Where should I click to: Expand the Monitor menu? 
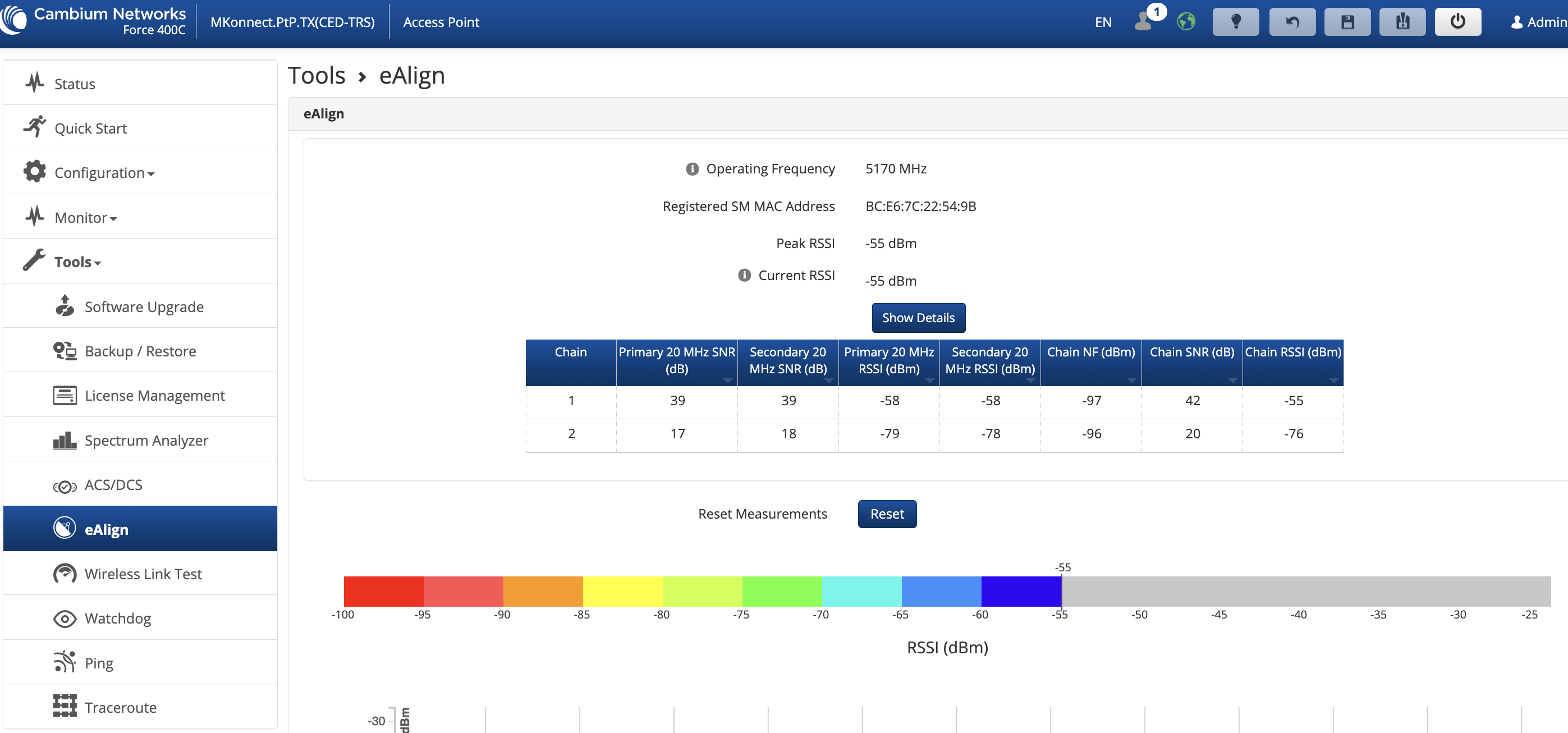click(85, 217)
